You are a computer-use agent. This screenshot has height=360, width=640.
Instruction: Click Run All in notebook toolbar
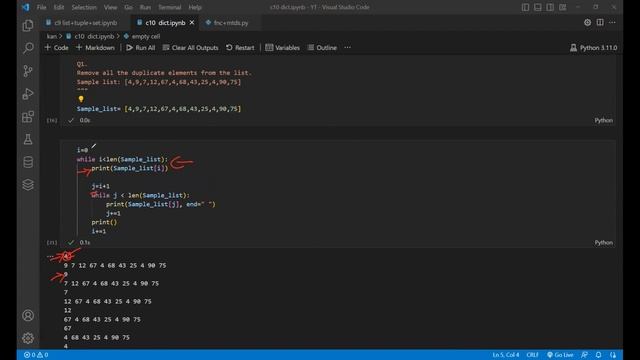[140, 48]
